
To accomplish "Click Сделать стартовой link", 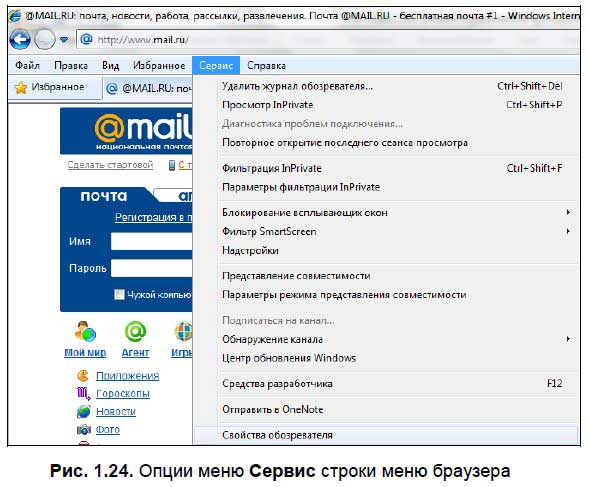I will (110, 165).
